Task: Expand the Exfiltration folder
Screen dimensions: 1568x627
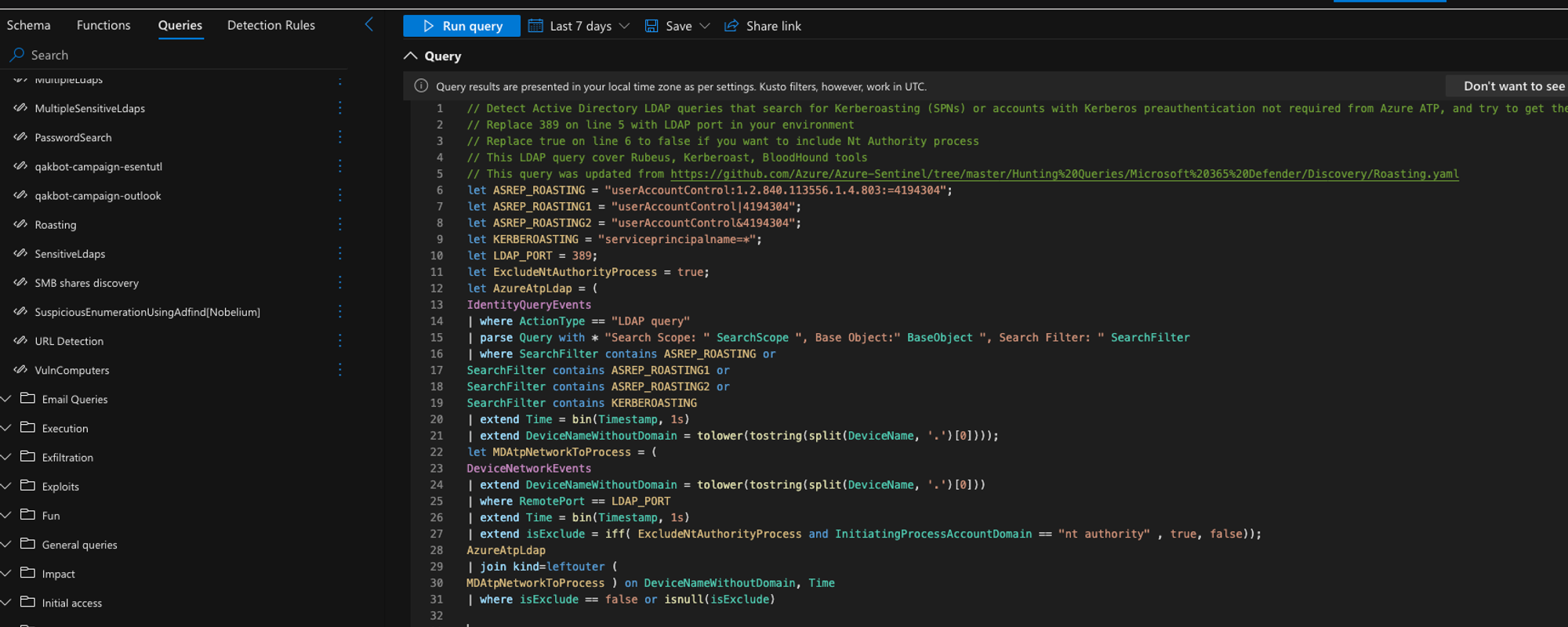Action: [x=6, y=457]
